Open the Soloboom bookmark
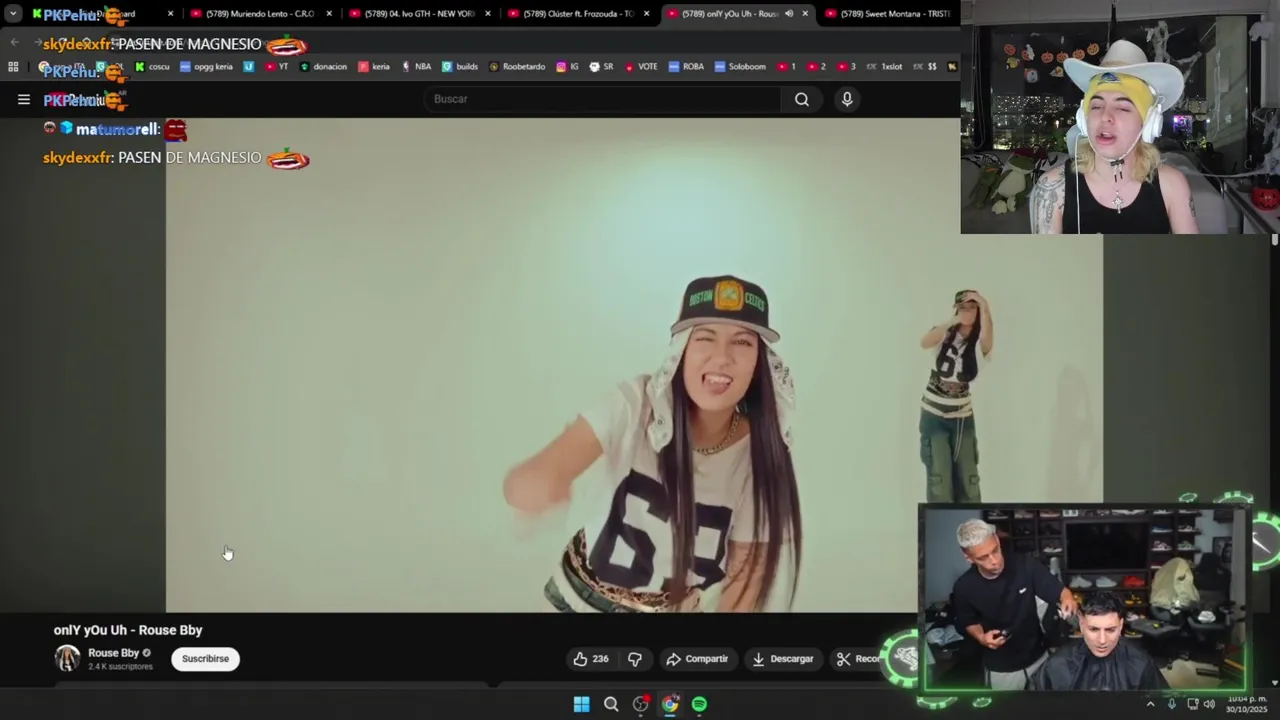1280x720 pixels. click(x=740, y=67)
